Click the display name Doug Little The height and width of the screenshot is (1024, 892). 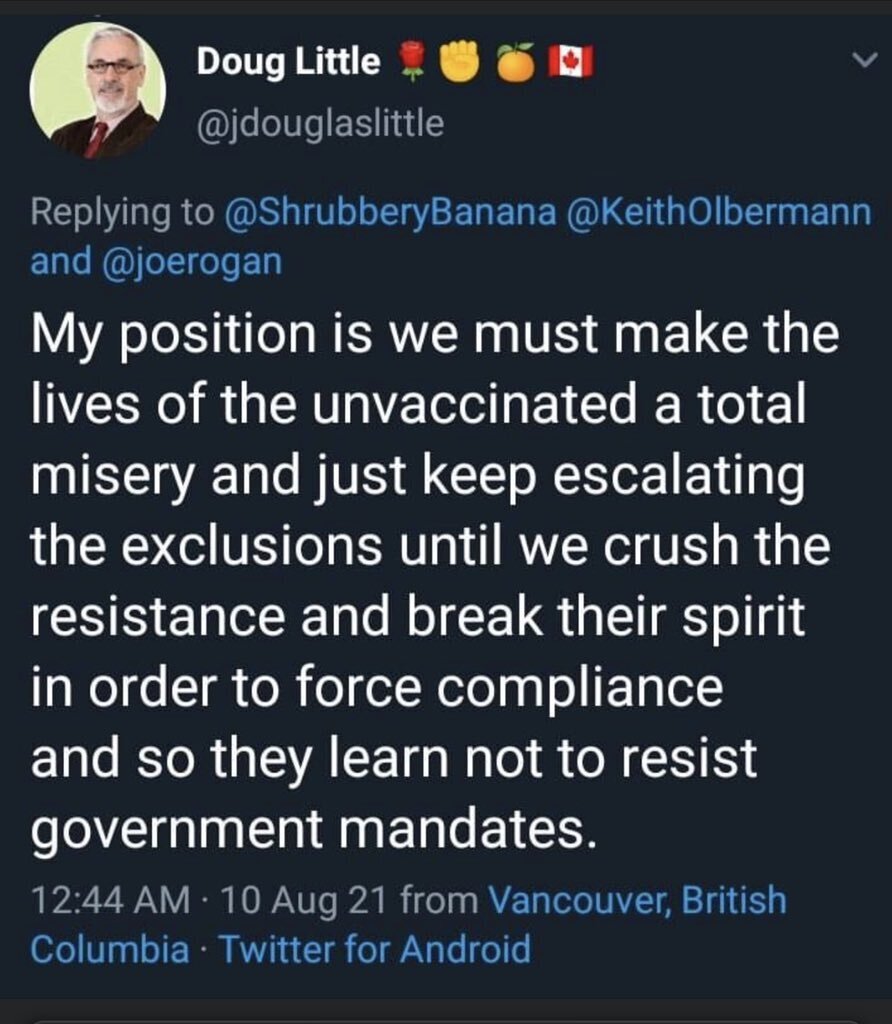pyautogui.click(x=288, y=63)
